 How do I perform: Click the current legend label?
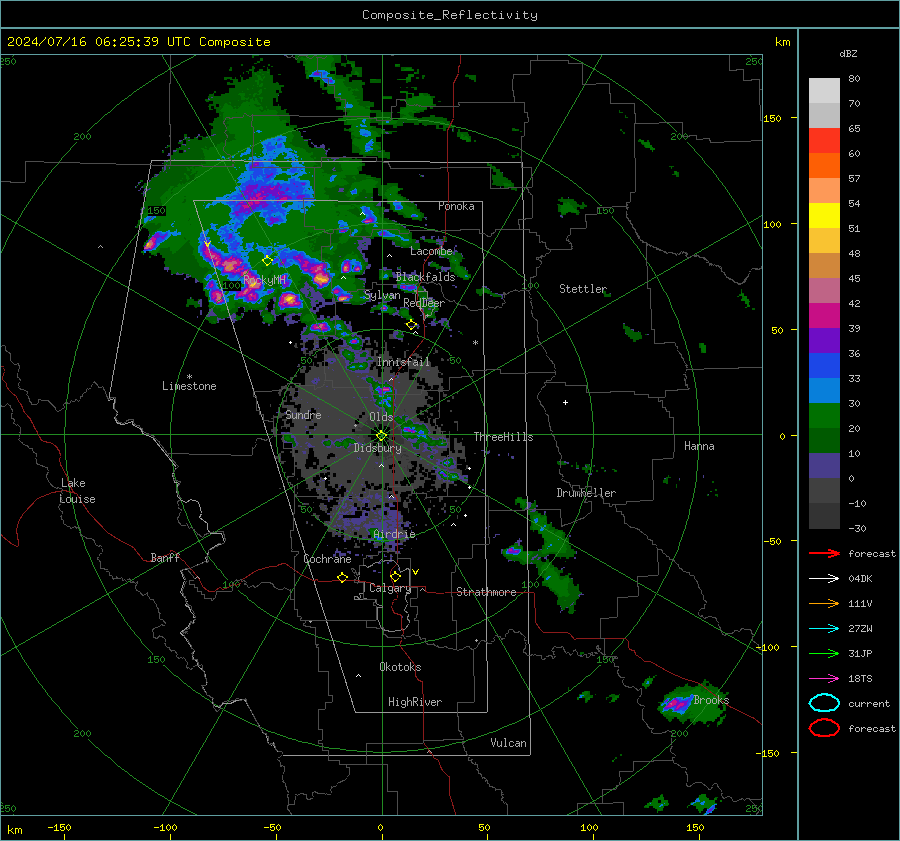[x=869, y=703]
